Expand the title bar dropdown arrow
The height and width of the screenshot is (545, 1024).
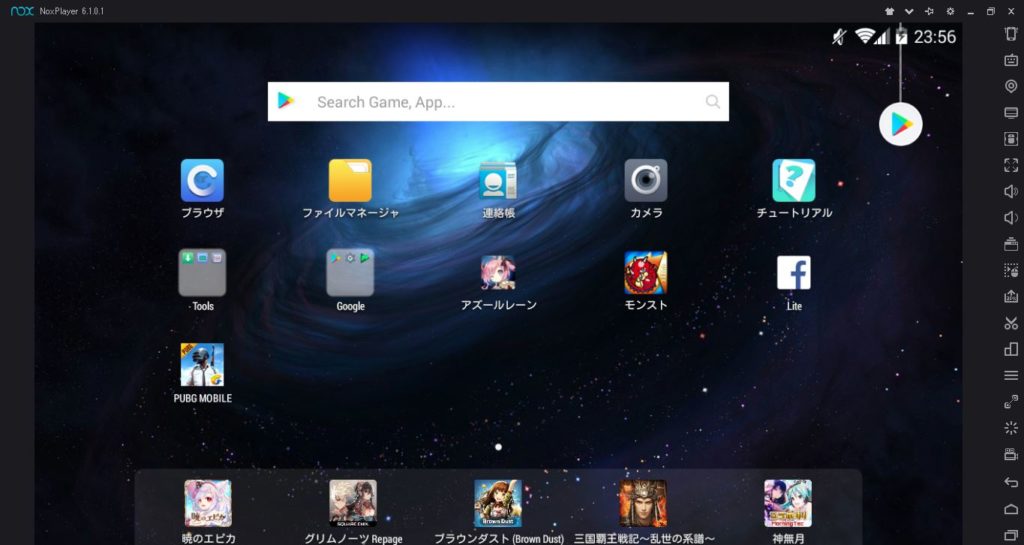[909, 11]
